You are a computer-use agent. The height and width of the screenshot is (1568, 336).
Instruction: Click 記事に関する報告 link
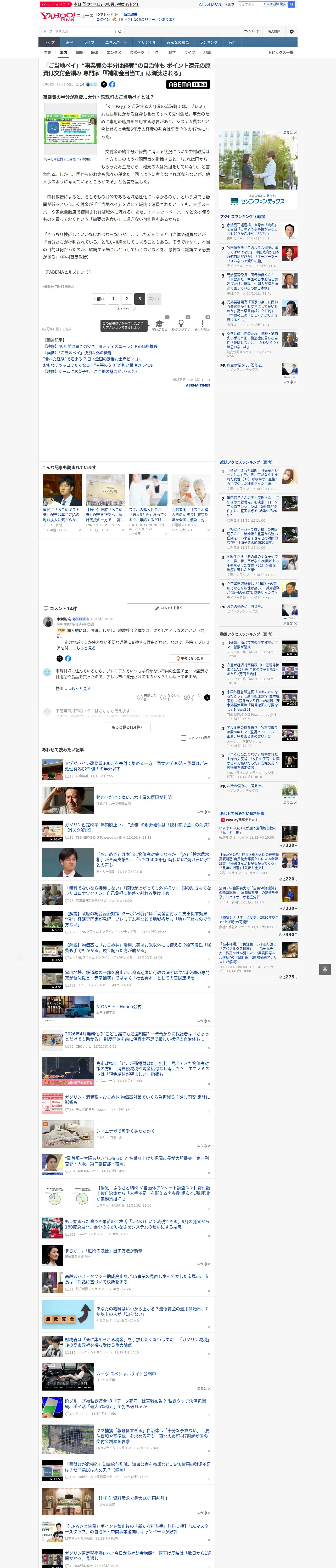tap(57, 329)
